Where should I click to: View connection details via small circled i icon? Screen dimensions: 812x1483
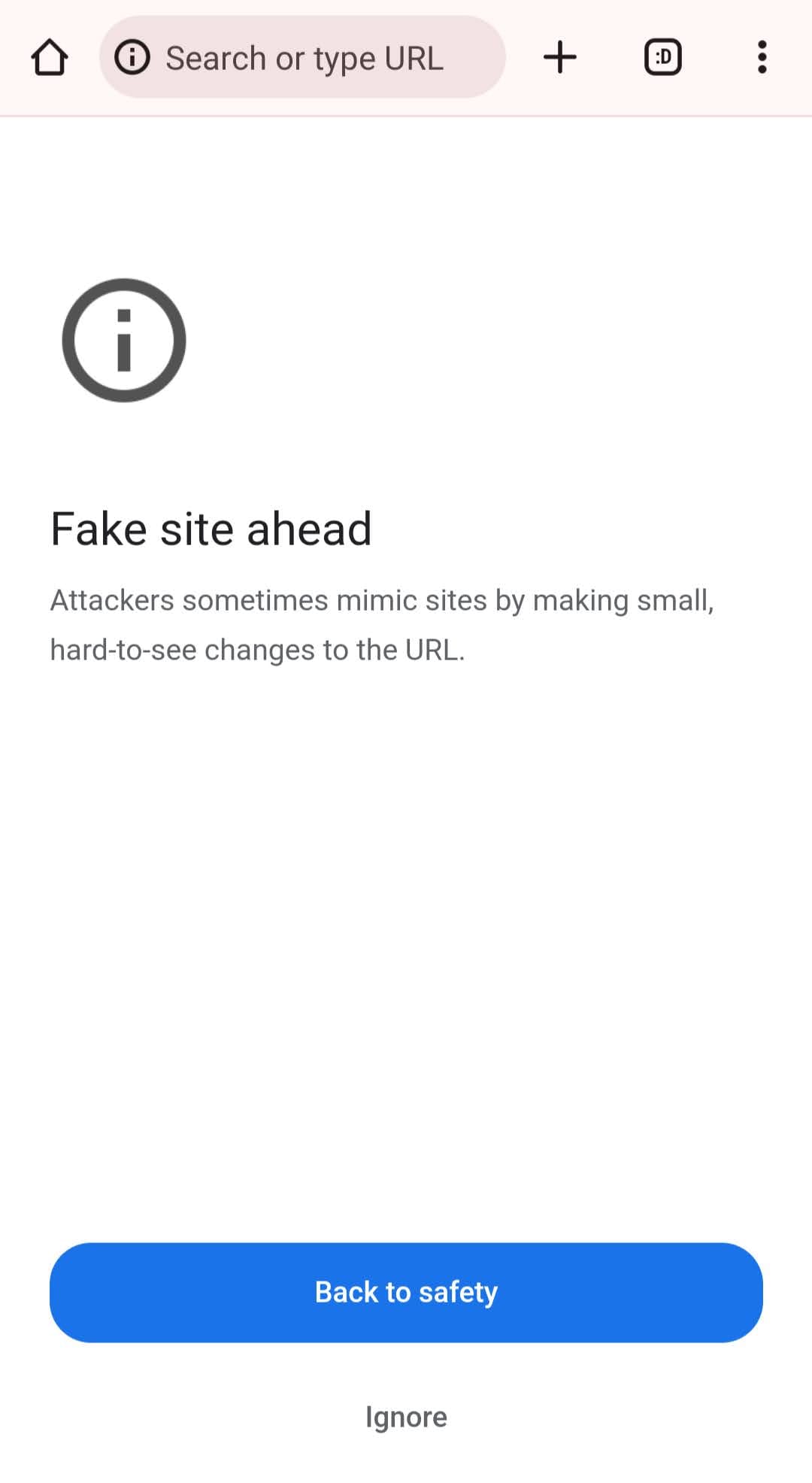(x=132, y=57)
